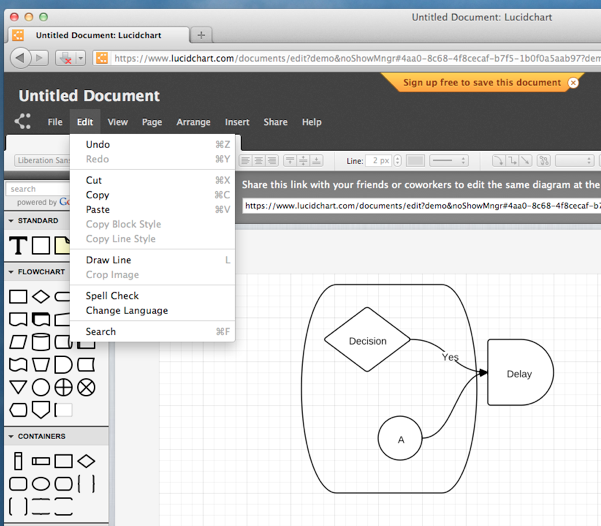Choose Paste from the Edit menu
601x526 pixels.
pyautogui.click(x=153, y=210)
